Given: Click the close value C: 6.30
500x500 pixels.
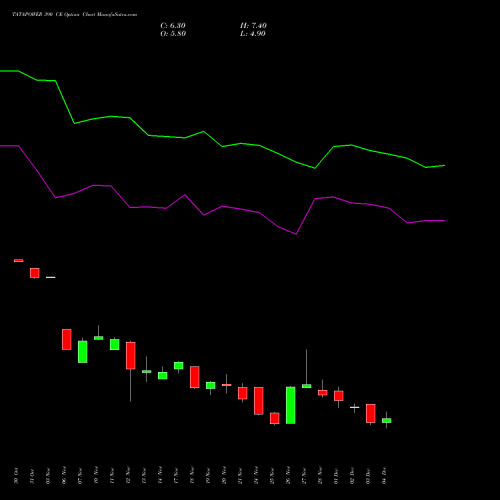Looking at the screenshot, I should click(173, 26).
